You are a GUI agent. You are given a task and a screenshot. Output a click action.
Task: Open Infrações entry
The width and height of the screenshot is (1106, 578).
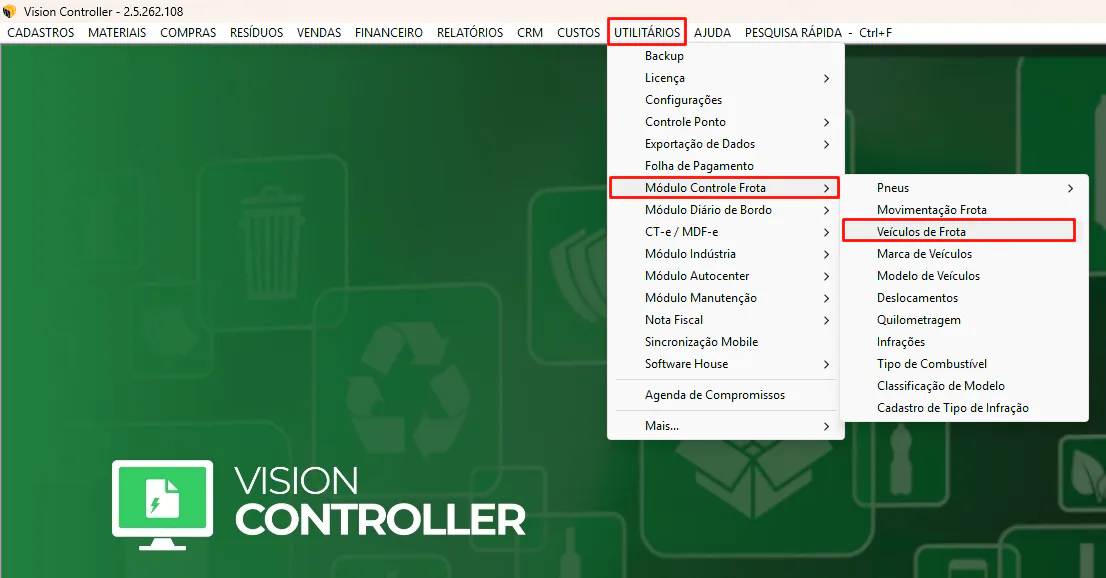pos(964,342)
